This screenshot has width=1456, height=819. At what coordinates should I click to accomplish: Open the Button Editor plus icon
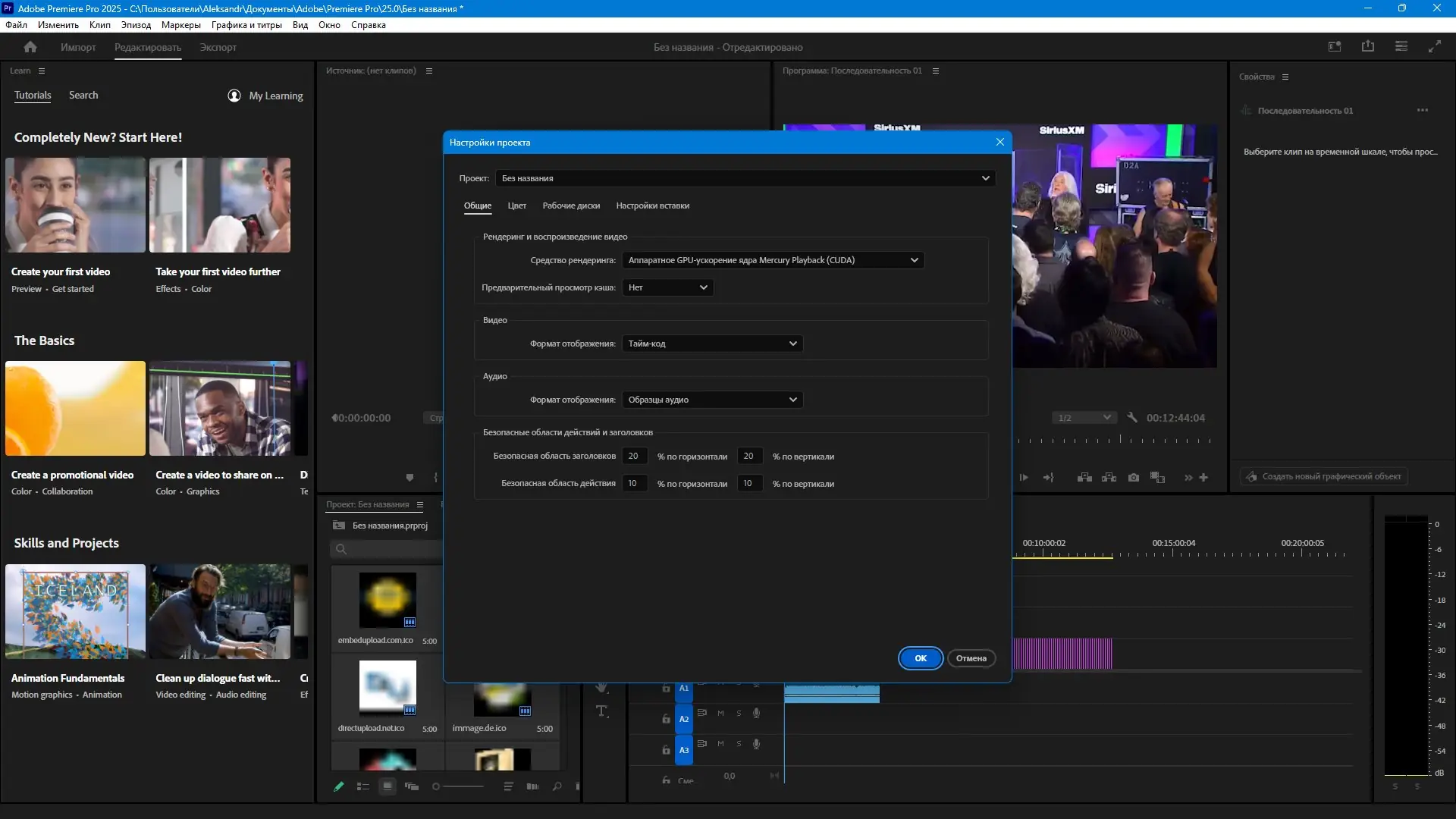pyautogui.click(x=1203, y=478)
